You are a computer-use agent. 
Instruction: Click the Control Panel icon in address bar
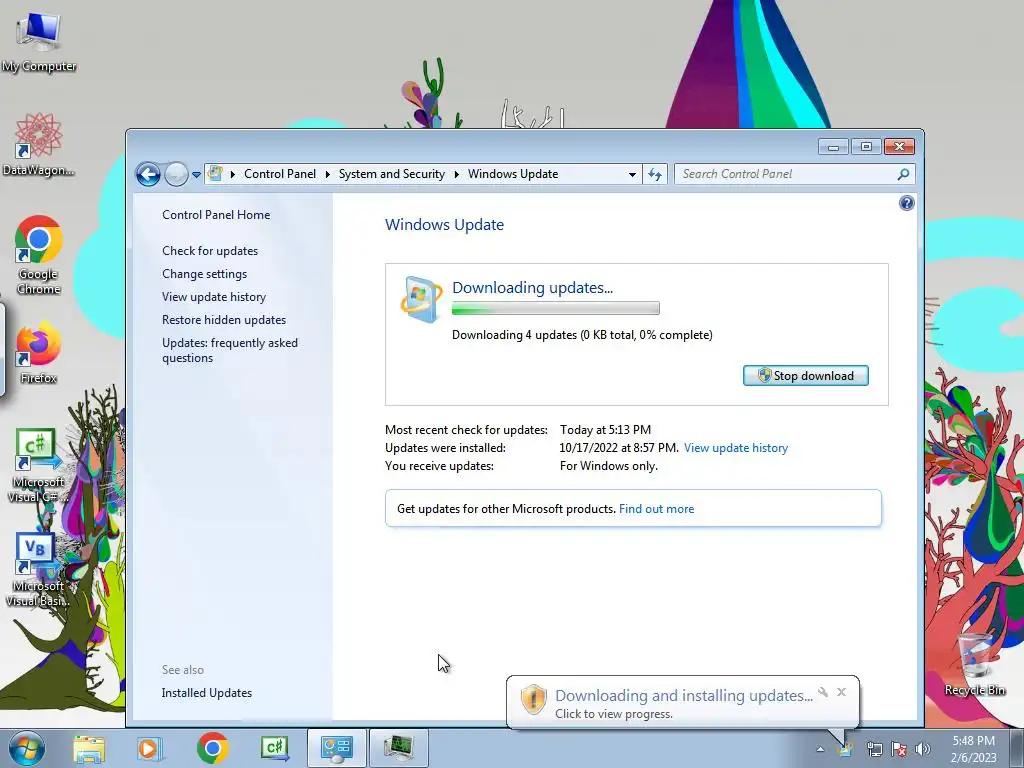click(x=215, y=174)
